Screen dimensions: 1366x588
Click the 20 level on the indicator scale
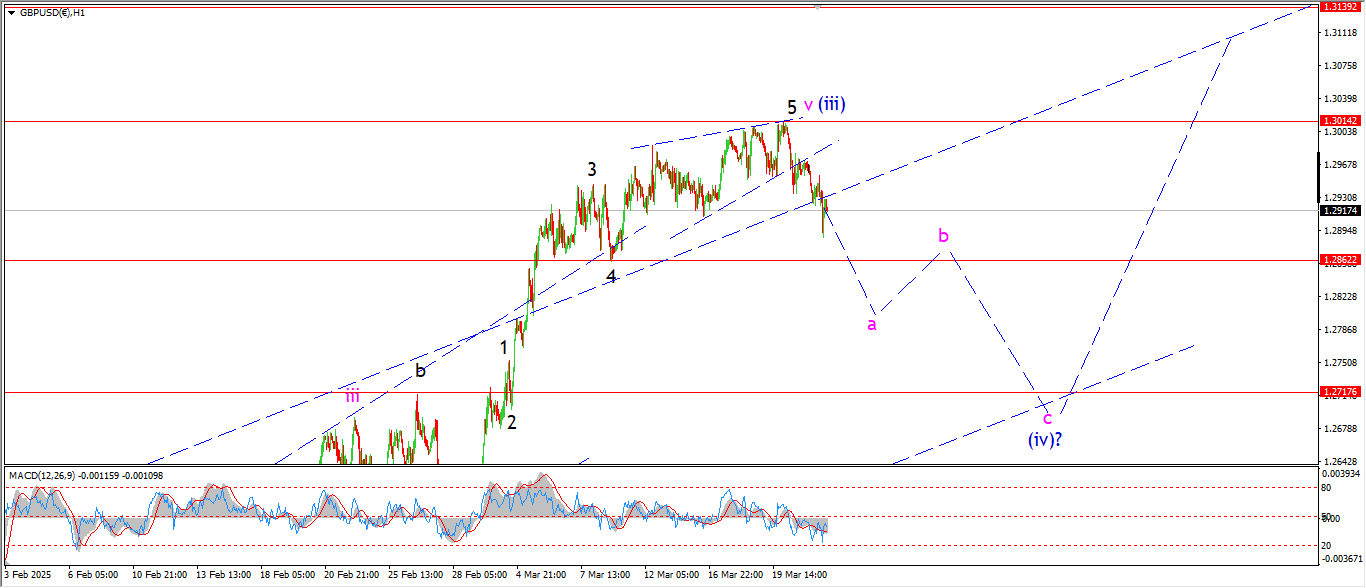click(1327, 545)
